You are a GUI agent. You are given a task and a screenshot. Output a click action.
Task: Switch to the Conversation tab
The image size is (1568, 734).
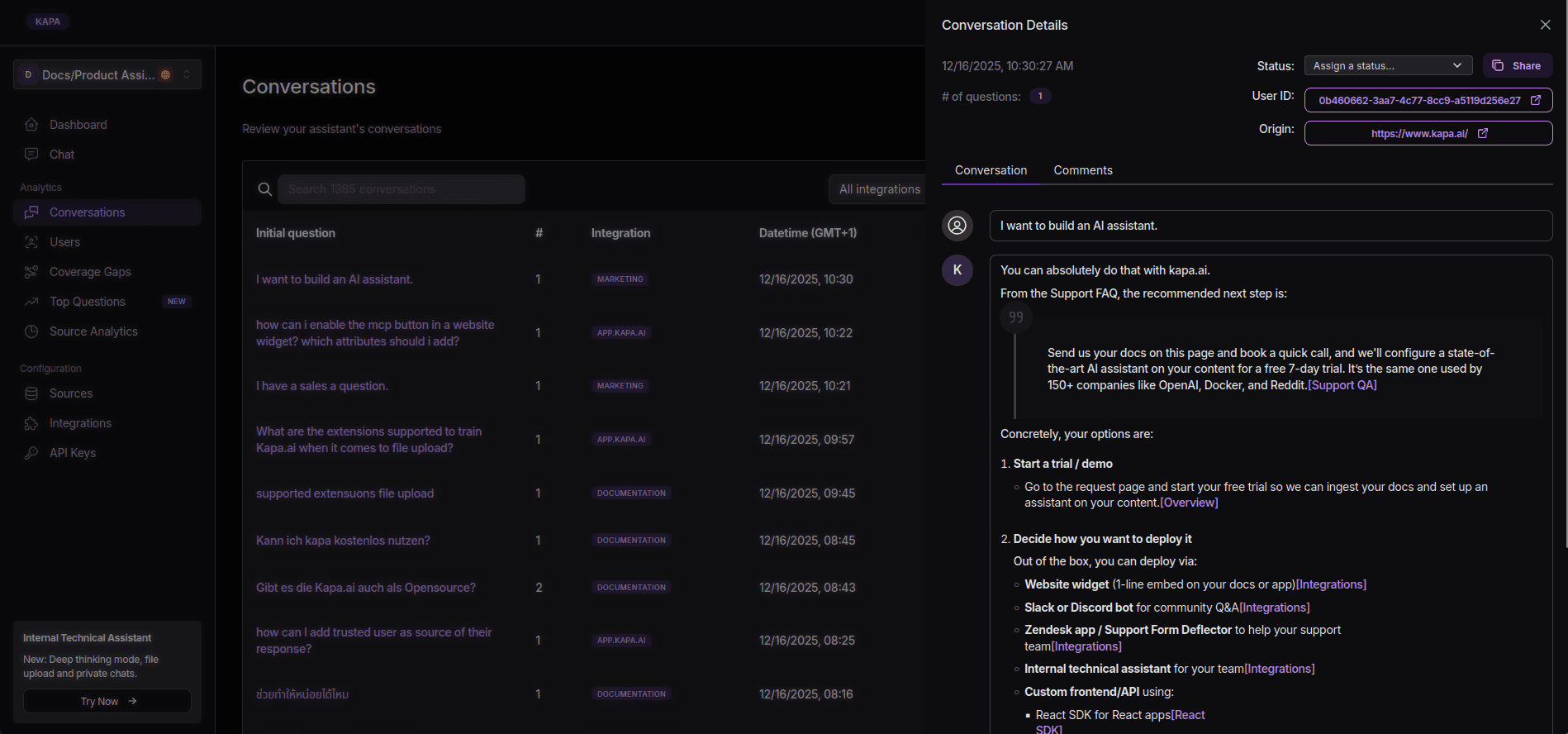[991, 170]
